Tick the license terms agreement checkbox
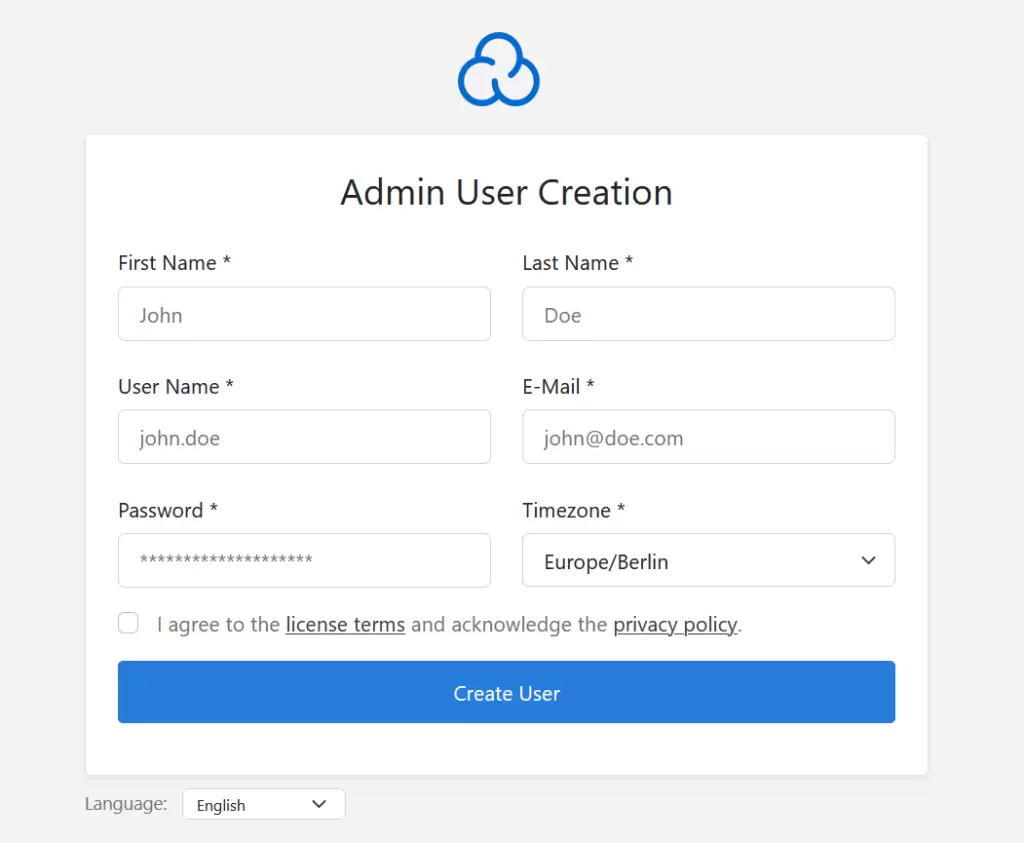This screenshot has width=1024, height=843. click(x=128, y=624)
